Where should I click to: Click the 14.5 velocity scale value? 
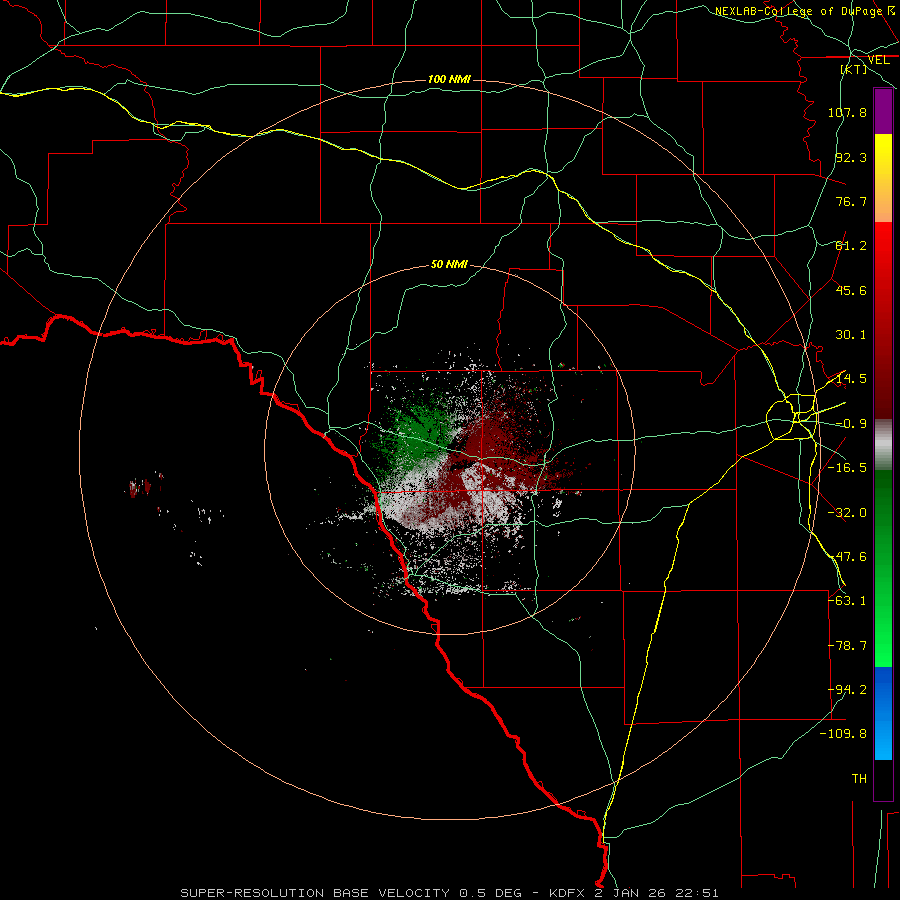tap(851, 379)
